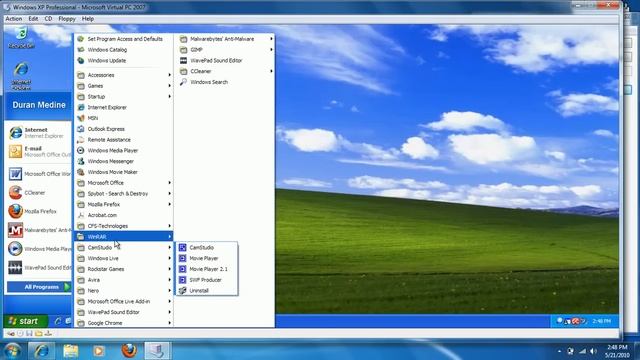Click the All Programs button
Viewport: 640px width, 360px height.
pos(39,287)
